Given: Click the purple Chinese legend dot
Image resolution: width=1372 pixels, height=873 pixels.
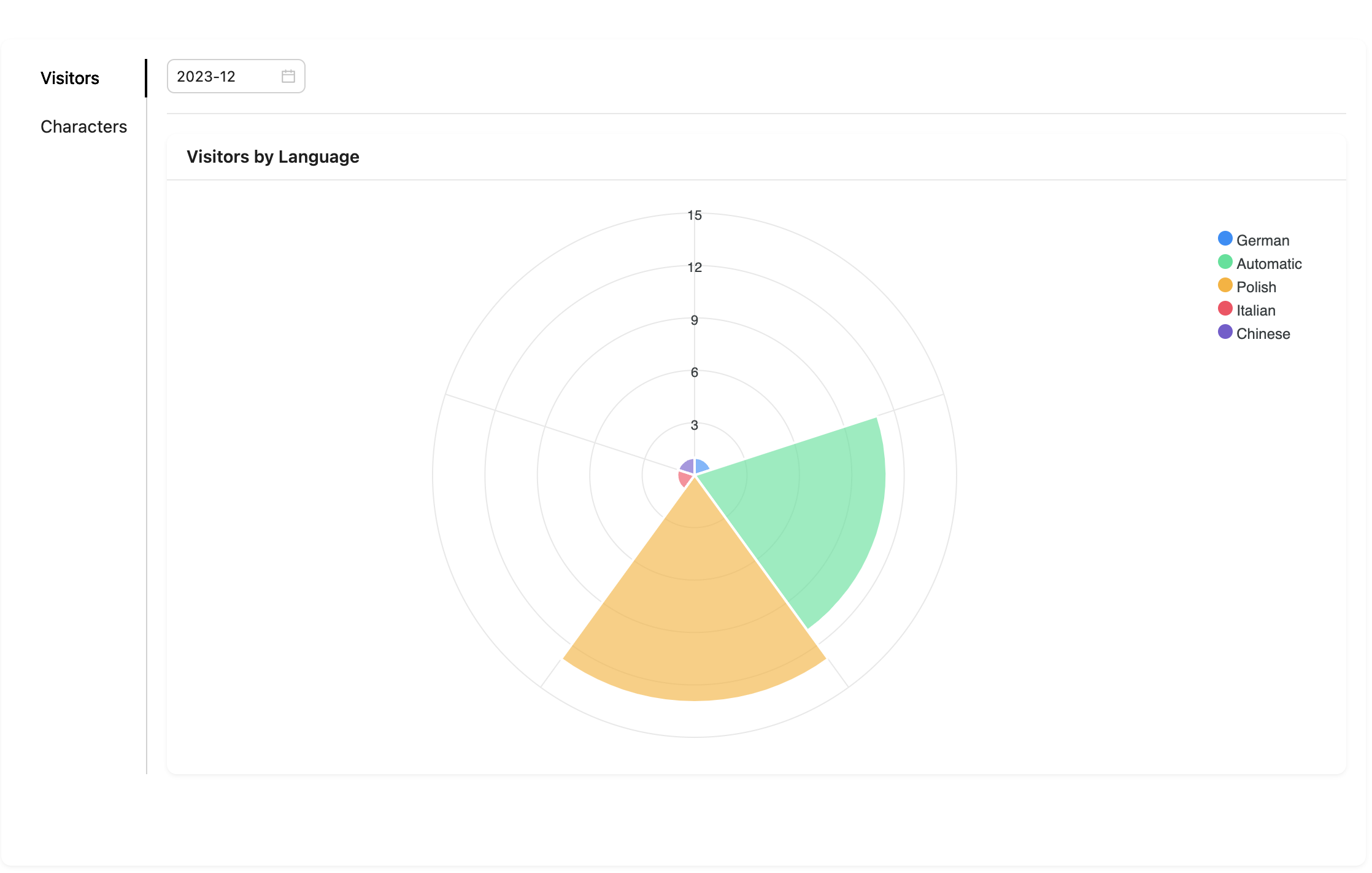Looking at the screenshot, I should pos(1225,332).
